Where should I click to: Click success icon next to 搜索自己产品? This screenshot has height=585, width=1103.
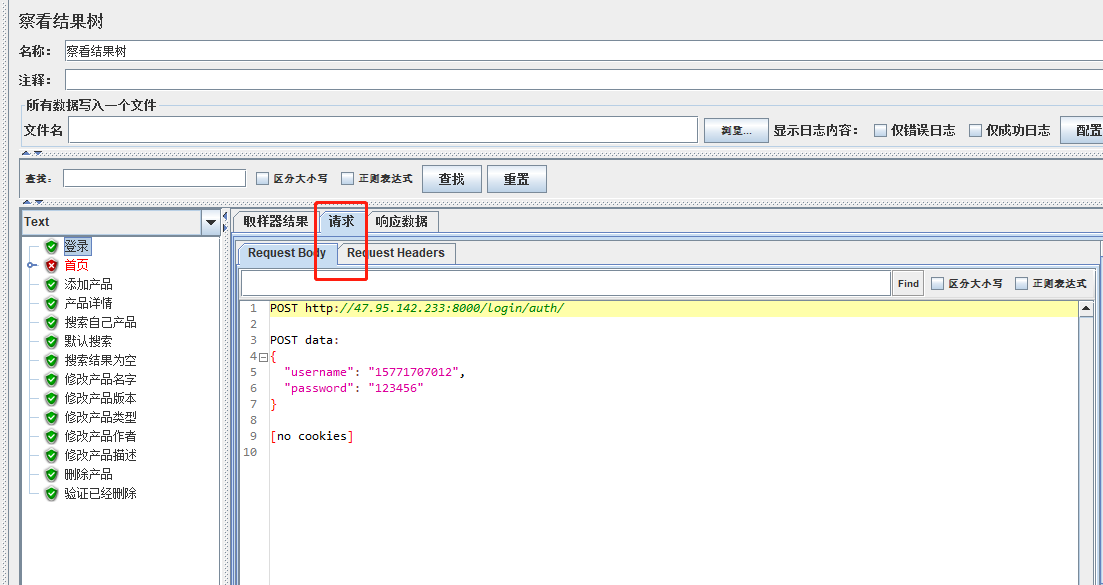pos(51,323)
